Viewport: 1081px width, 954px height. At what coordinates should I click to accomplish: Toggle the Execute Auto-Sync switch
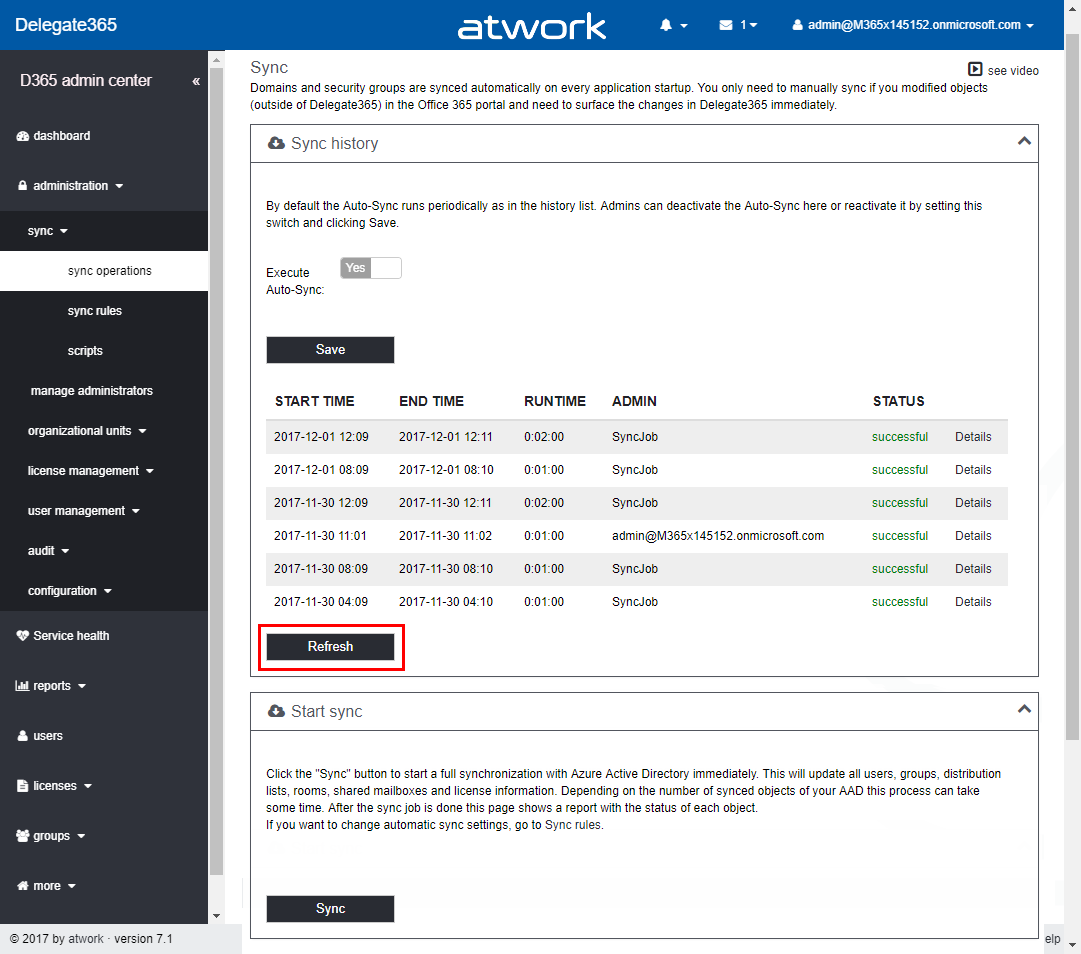pyautogui.click(x=370, y=268)
